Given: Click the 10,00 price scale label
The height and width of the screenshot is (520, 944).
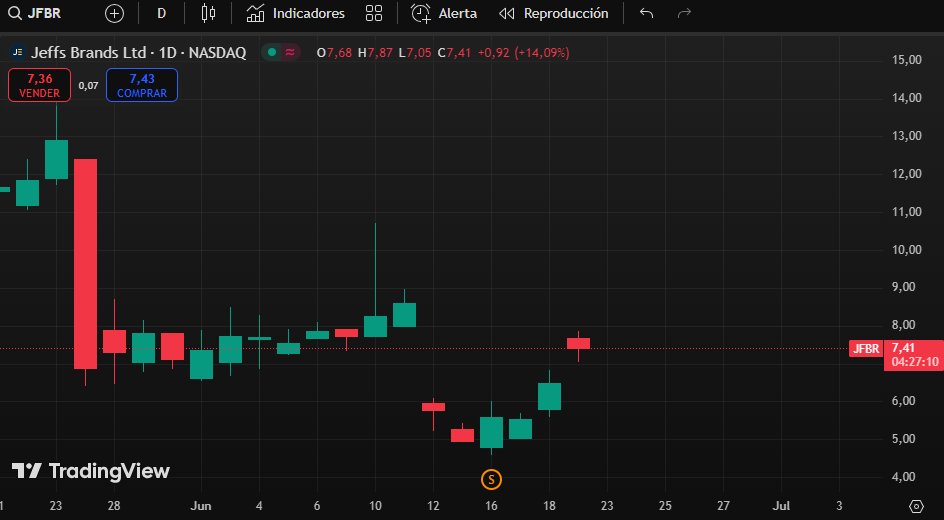Looking at the screenshot, I should (906, 249).
